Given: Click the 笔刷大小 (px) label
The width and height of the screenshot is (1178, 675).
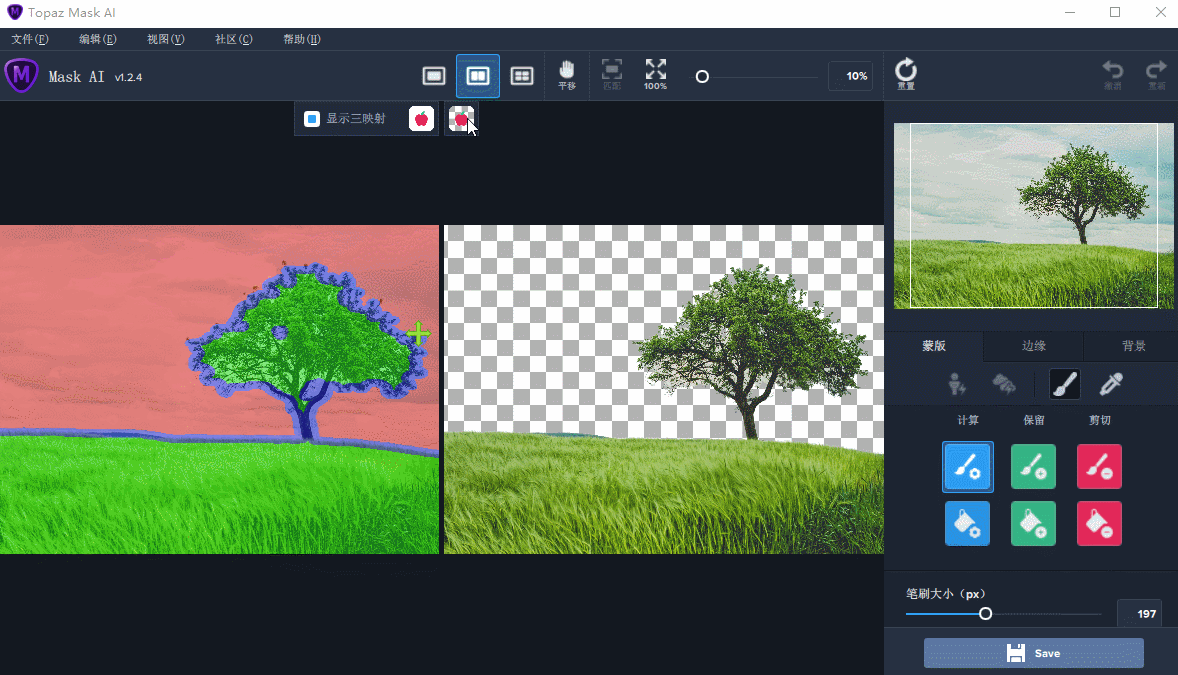Looking at the screenshot, I should [945, 594].
